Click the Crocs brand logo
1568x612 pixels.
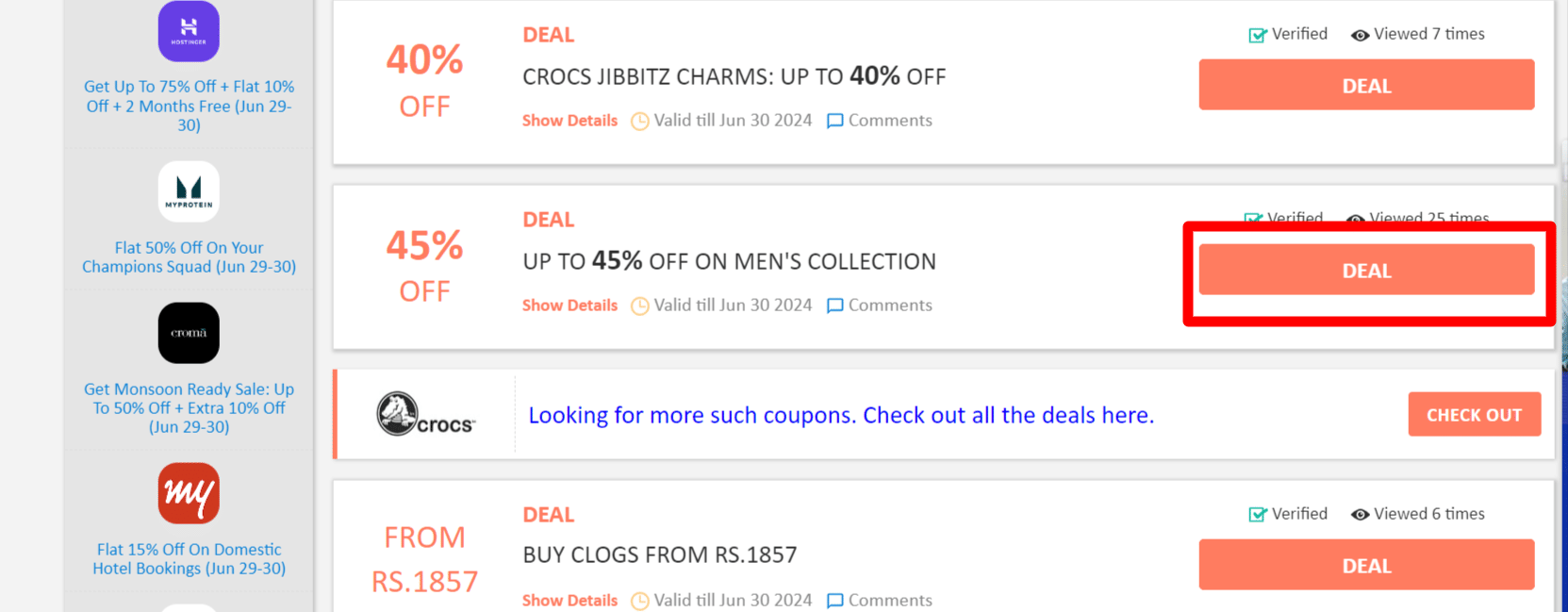tap(425, 415)
